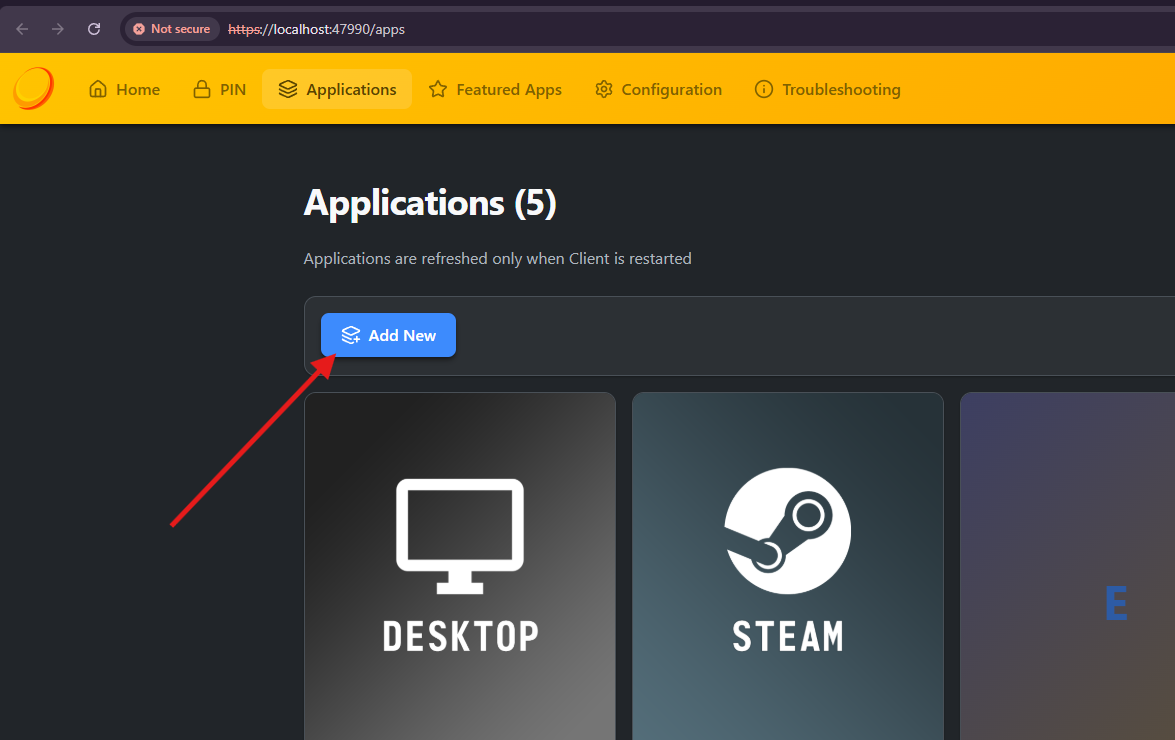The image size is (1175, 740).
Task: Click the 'Applications are refreshed only' note
Action: [x=498, y=258]
